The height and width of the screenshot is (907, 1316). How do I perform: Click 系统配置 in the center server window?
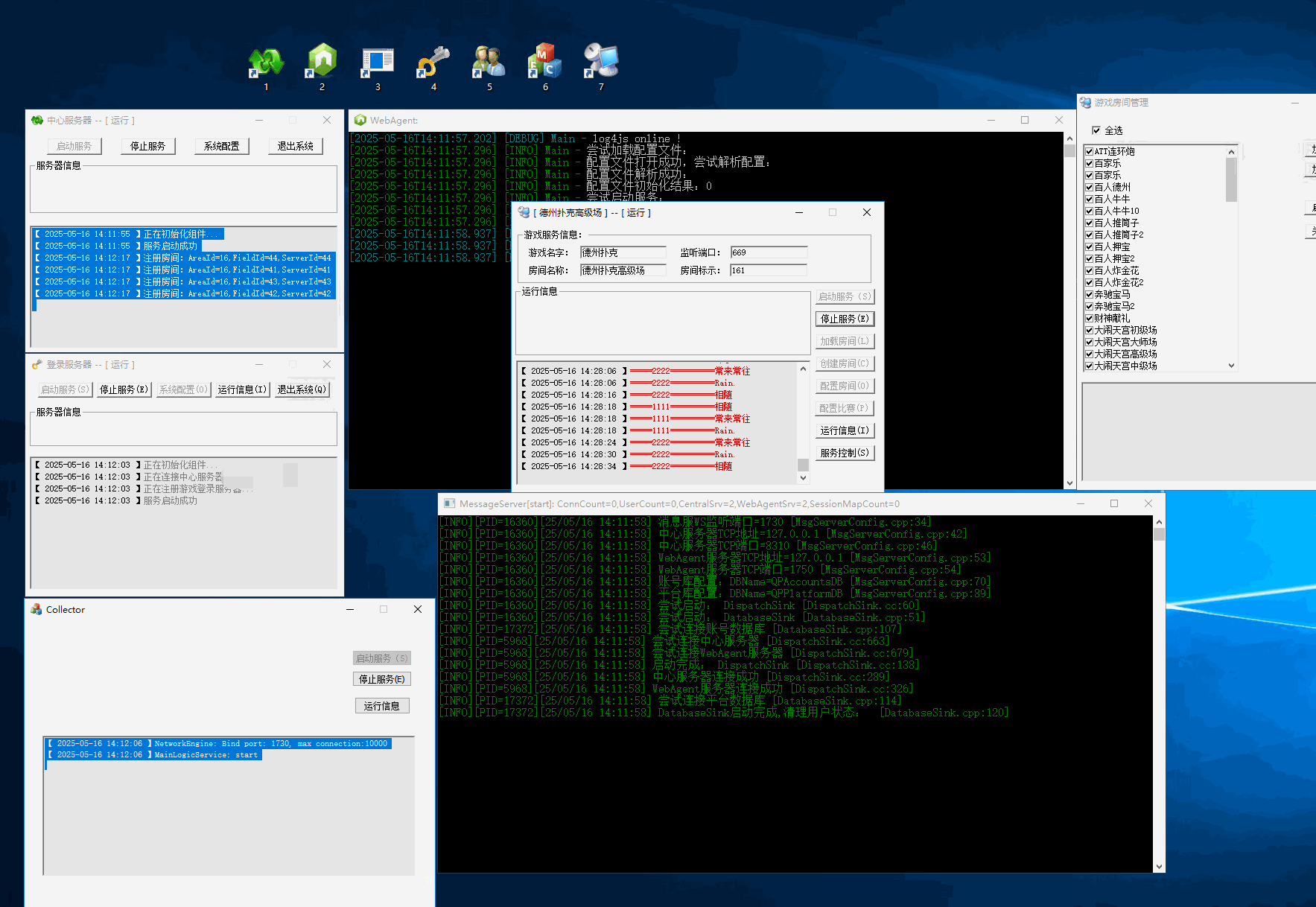click(x=222, y=146)
